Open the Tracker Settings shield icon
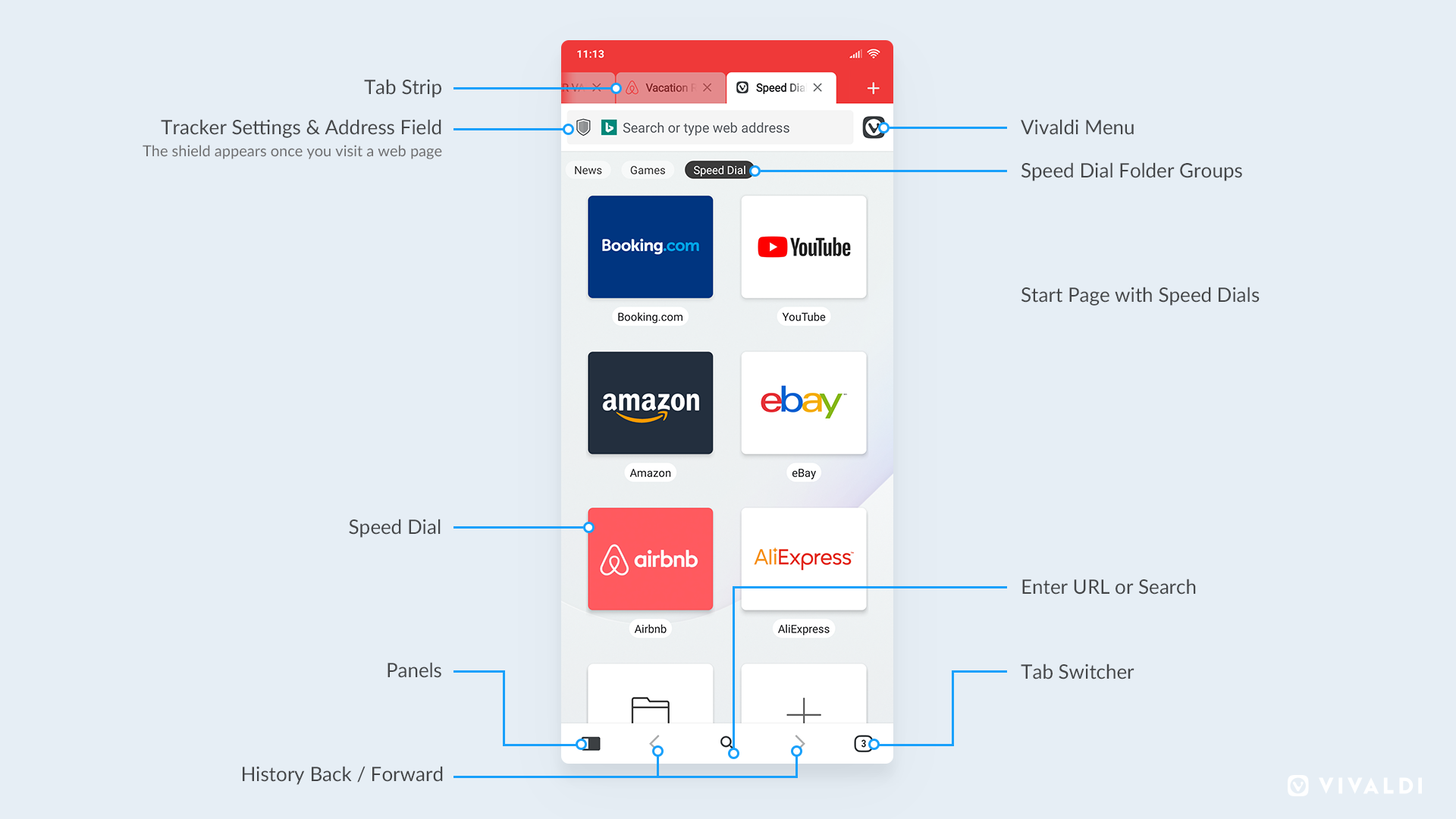 pos(583,129)
